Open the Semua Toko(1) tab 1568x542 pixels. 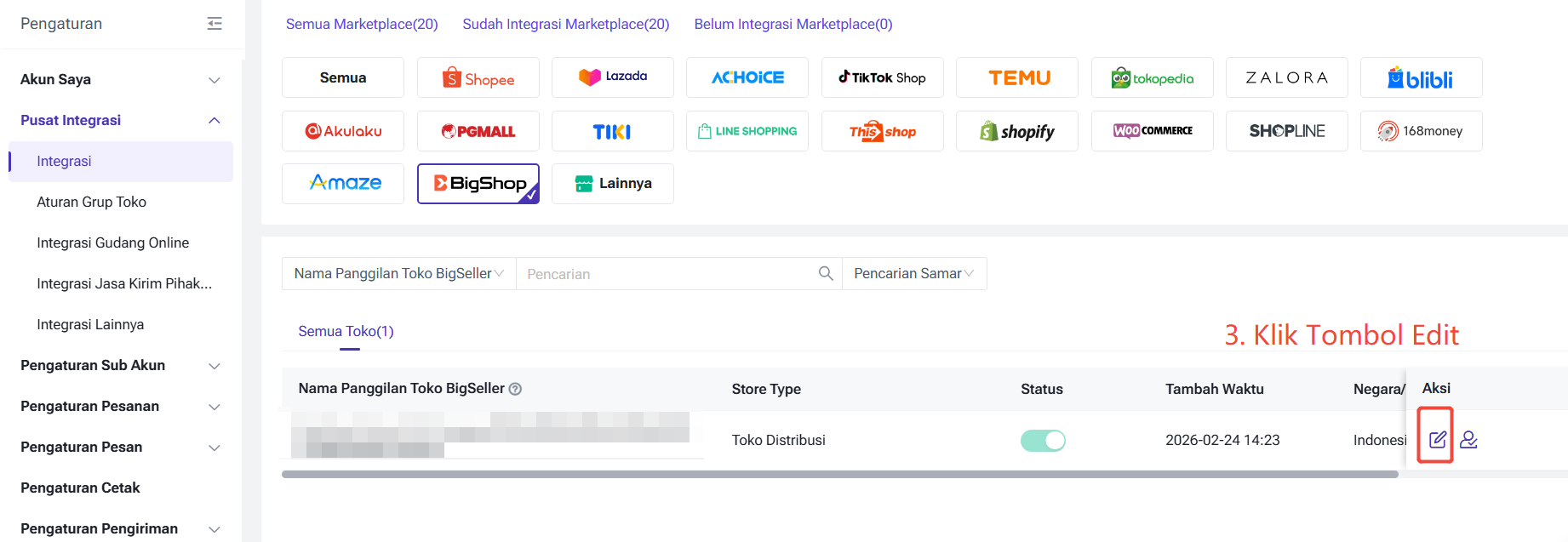pyautogui.click(x=346, y=331)
